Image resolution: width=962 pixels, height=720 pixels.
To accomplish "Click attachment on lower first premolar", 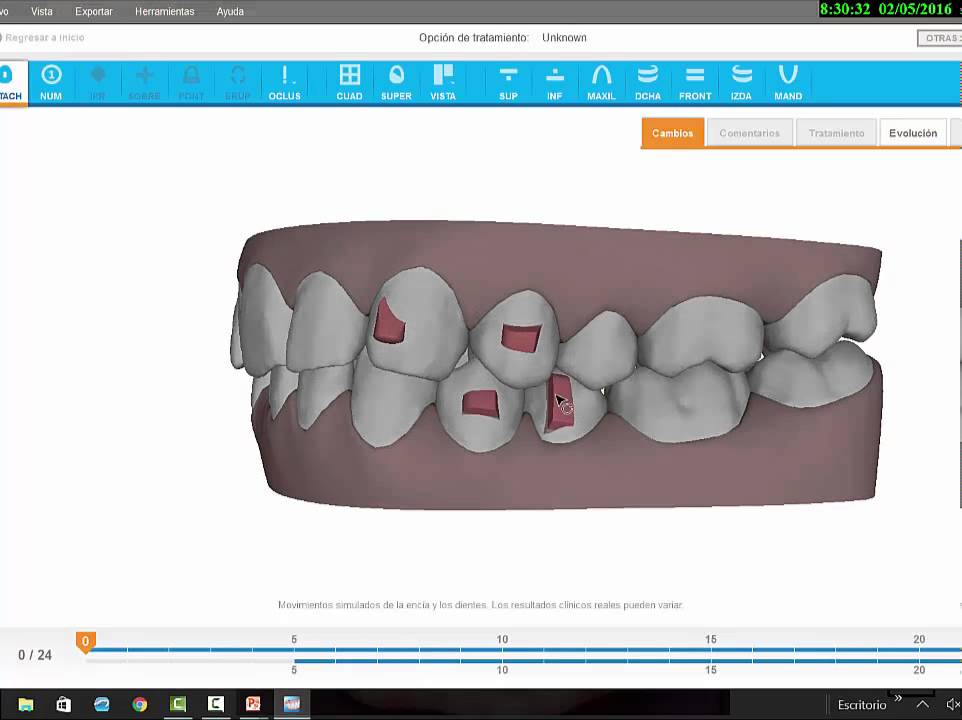I will [x=482, y=405].
